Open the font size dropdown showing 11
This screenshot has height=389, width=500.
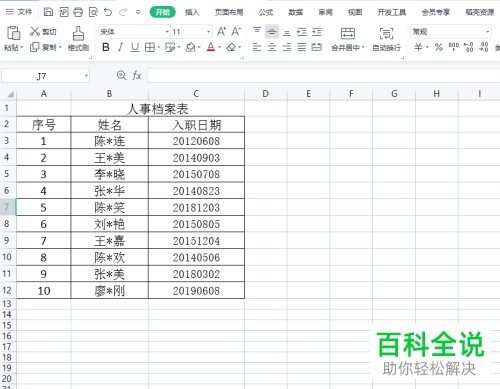208,32
